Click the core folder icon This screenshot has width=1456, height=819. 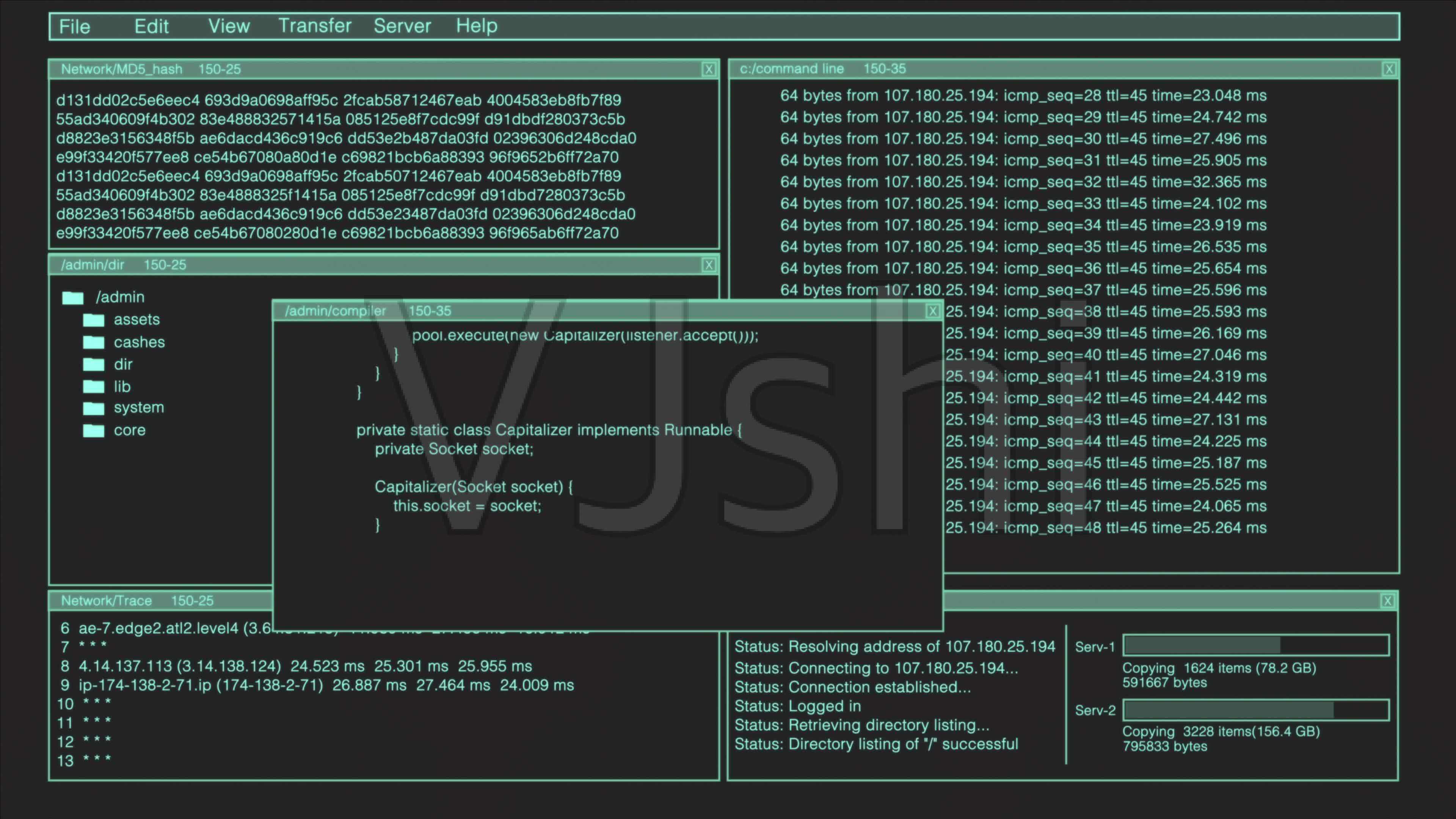(x=94, y=431)
